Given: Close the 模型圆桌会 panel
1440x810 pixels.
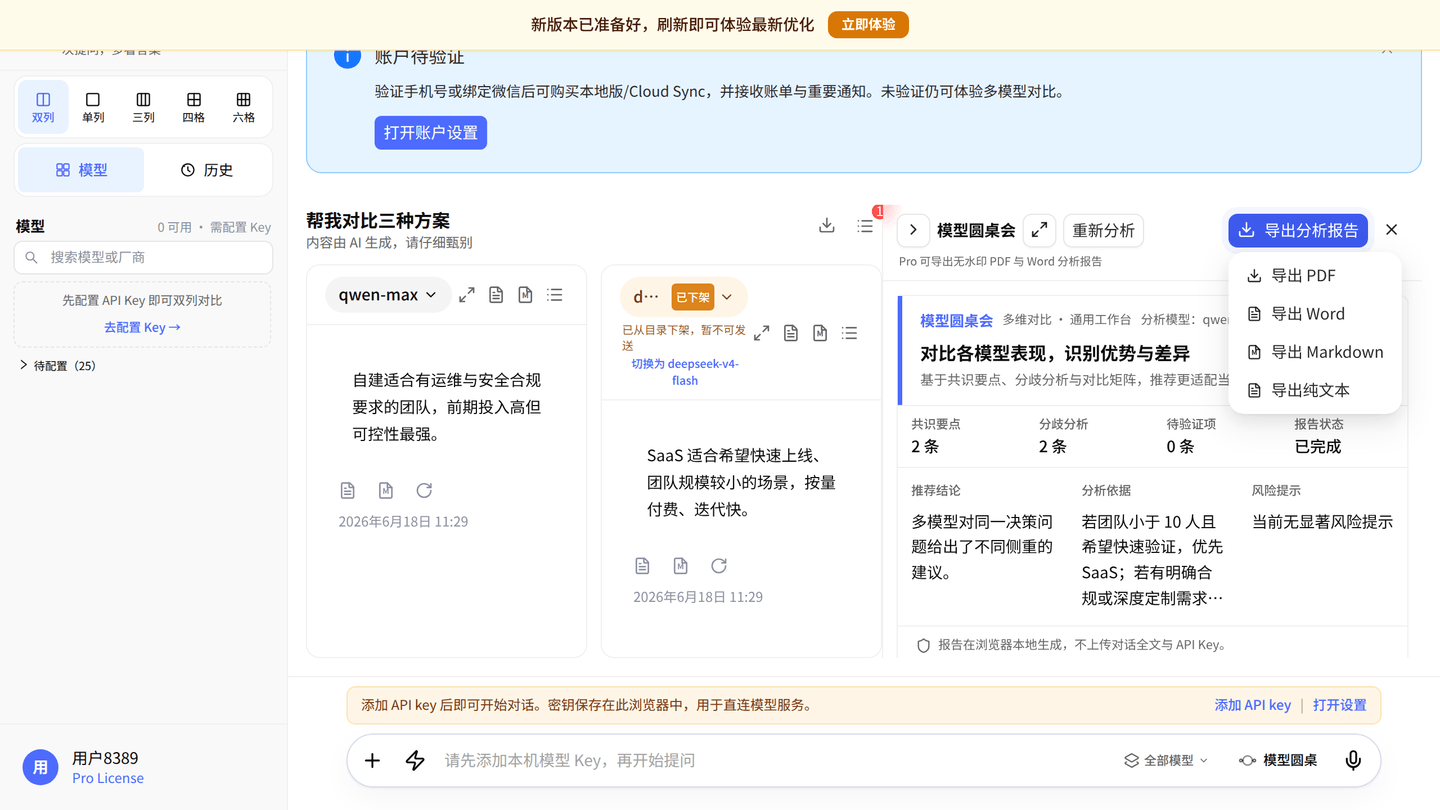Looking at the screenshot, I should (x=1392, y=230).
